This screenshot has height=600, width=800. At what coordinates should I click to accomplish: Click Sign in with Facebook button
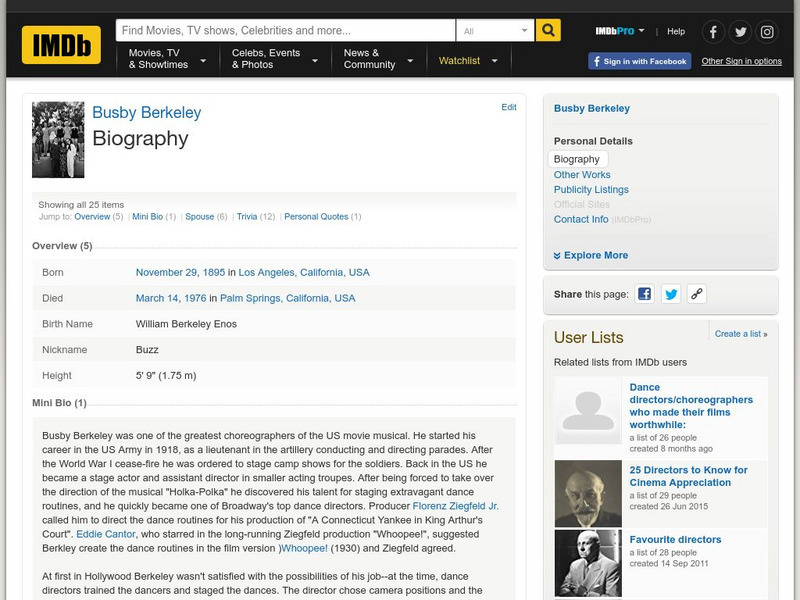[x=640, y=61]
